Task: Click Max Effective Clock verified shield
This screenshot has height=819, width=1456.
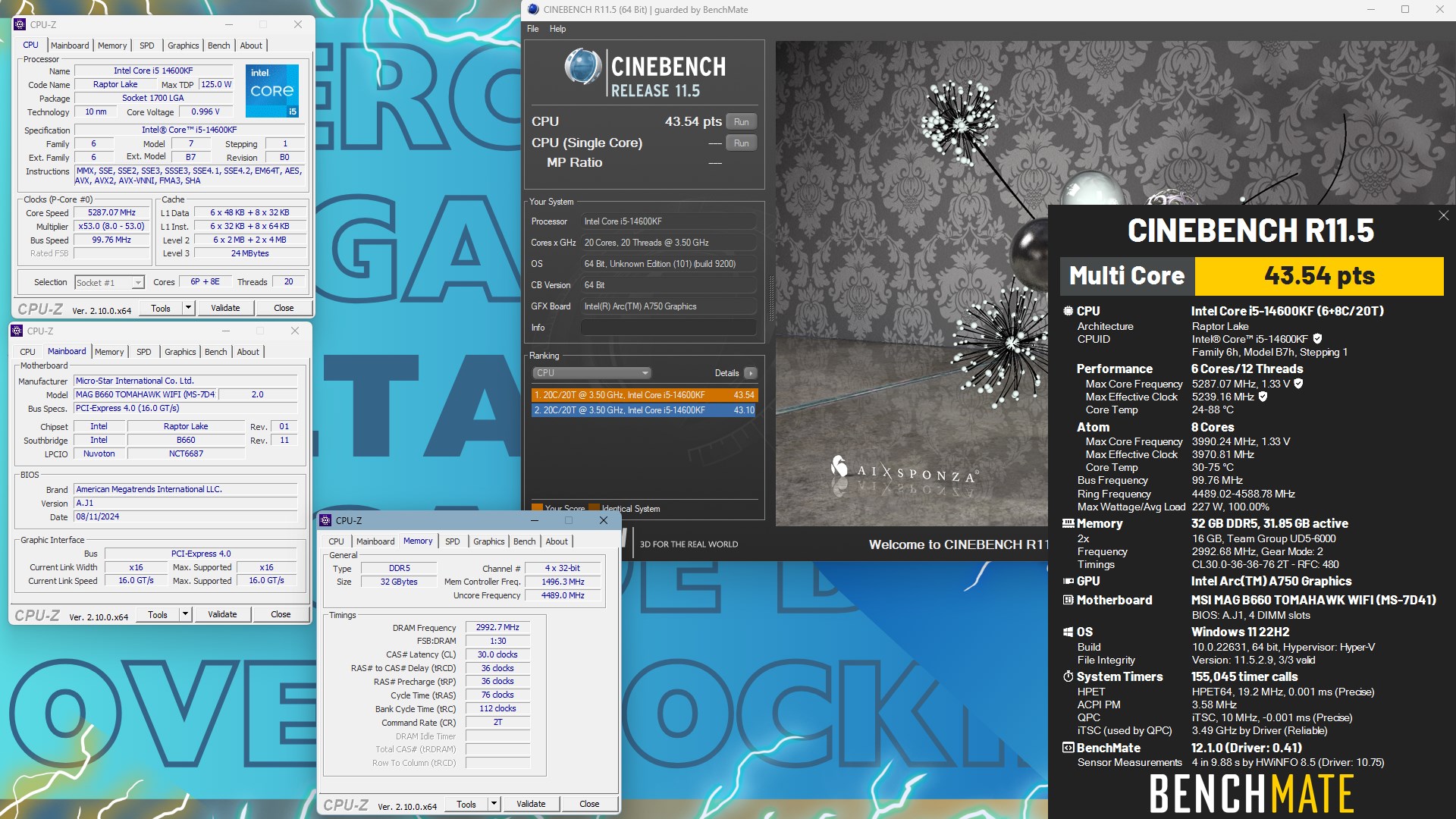Action: [x=1263, y=397]
